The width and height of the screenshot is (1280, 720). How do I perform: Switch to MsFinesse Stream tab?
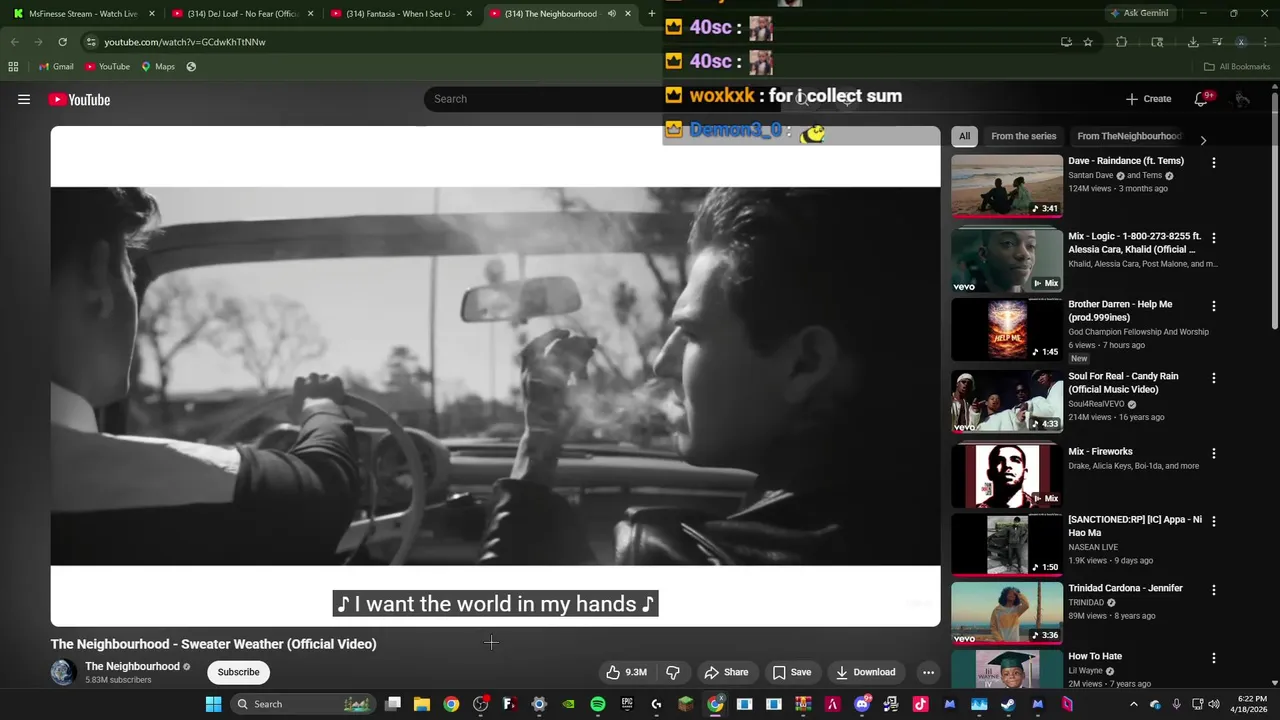click(83, 14)
